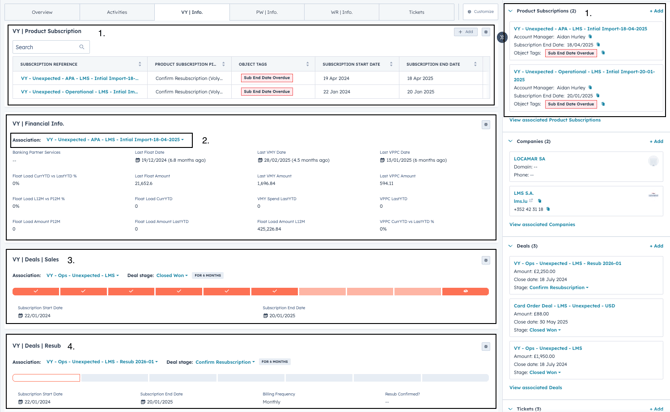The width and height of the screenshot is (670, 412).
Task: Open the LOCAMAR SA company link
Action: [x=529, y=159]
